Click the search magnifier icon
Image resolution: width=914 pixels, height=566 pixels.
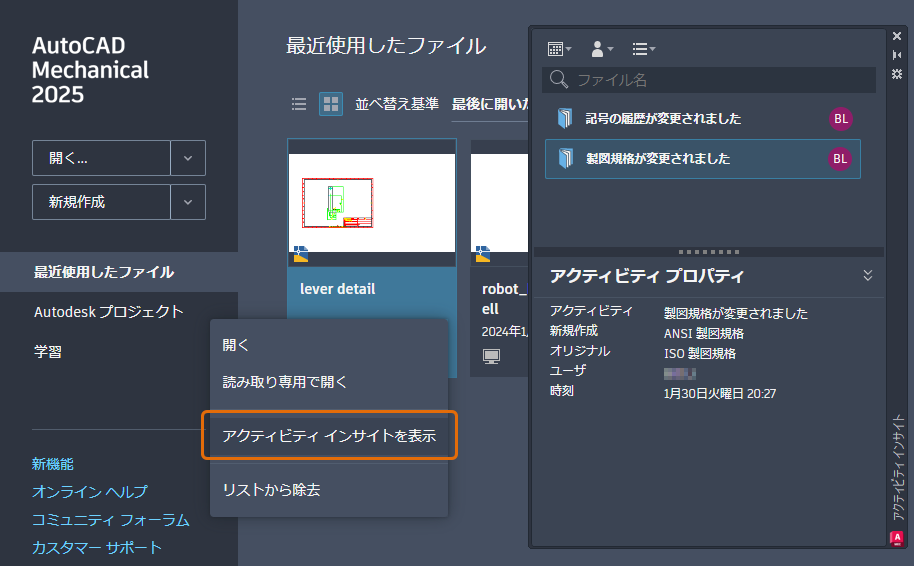pos(558,79)
